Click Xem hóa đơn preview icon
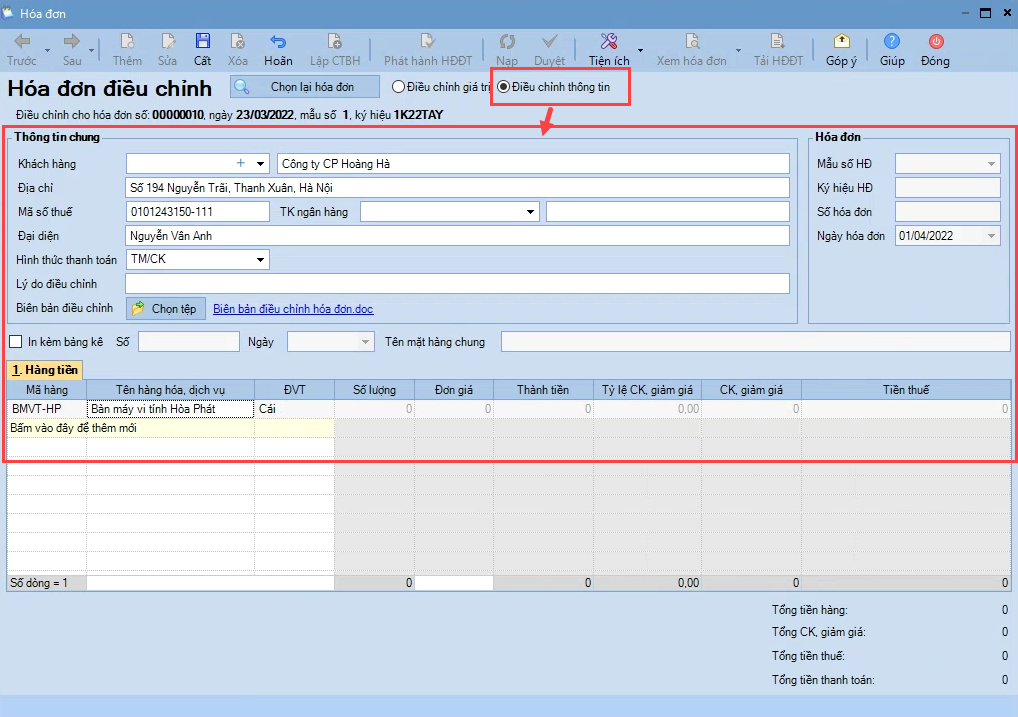 pos(691,50)
